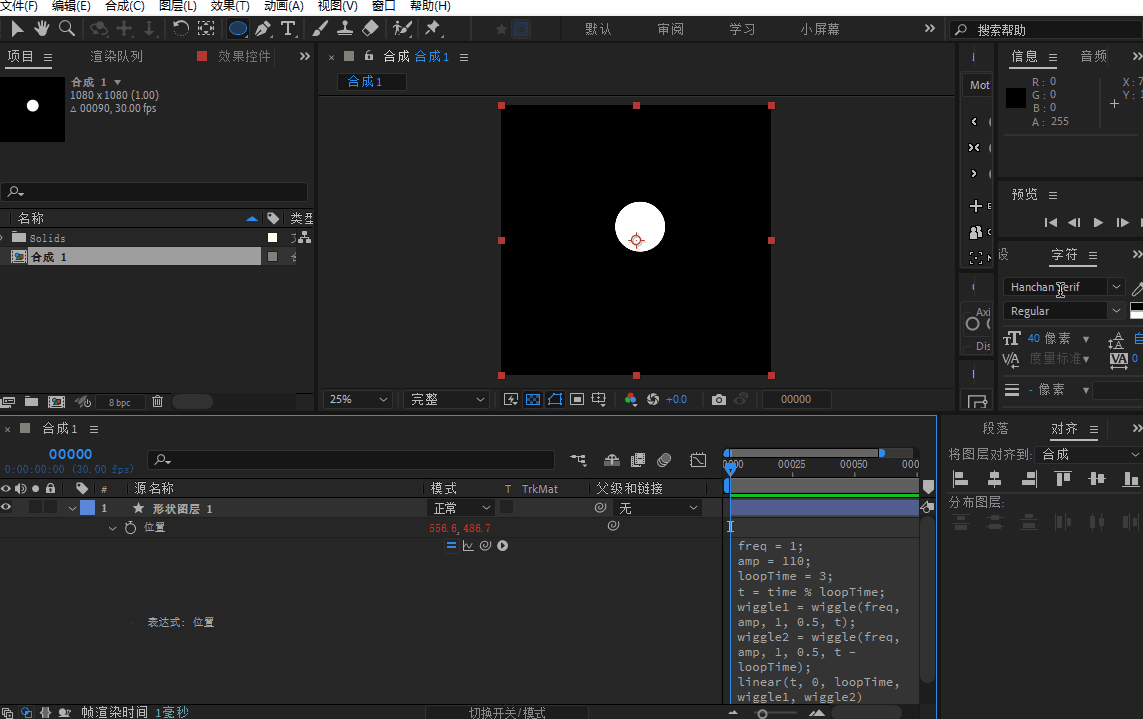Select the Clone Stamp tool
The width and height of the screenshot is (1143, 719).
[345, 29]
